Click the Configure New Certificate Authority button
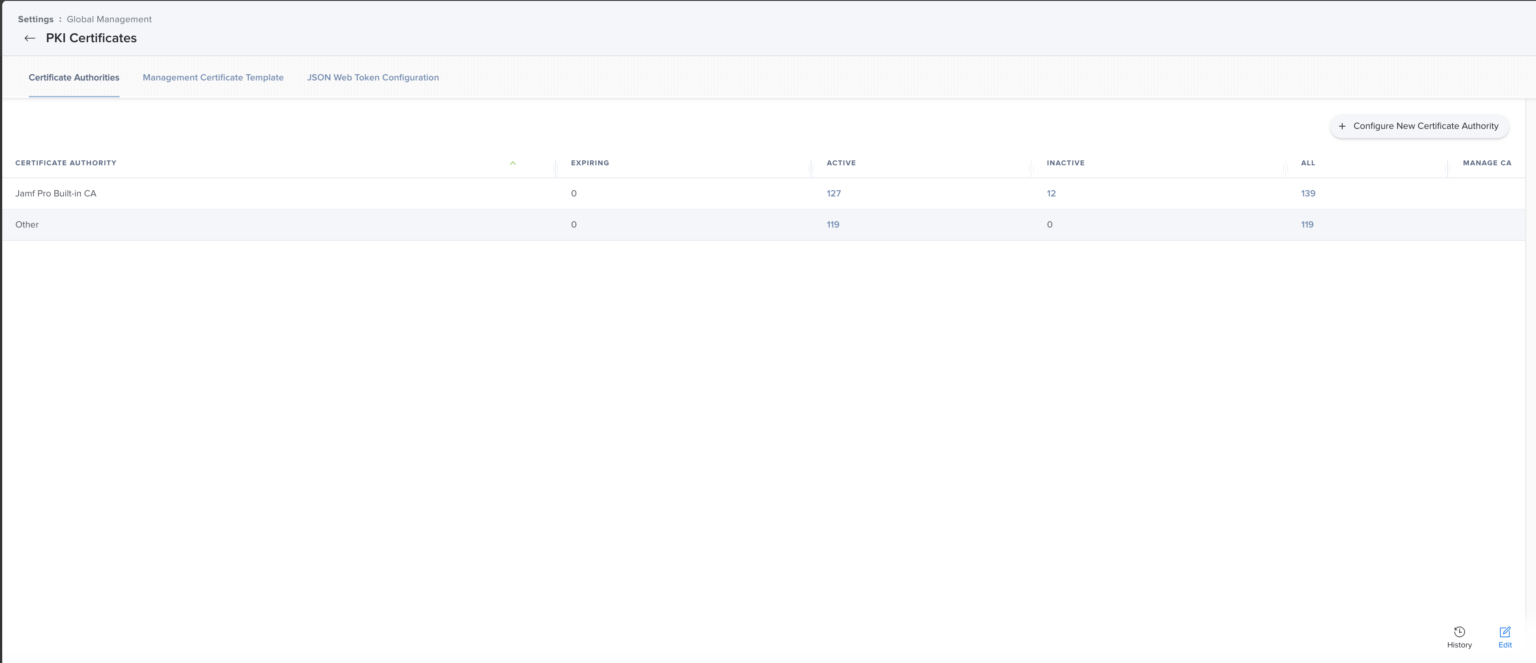1536x663 pixels. 1419,126
